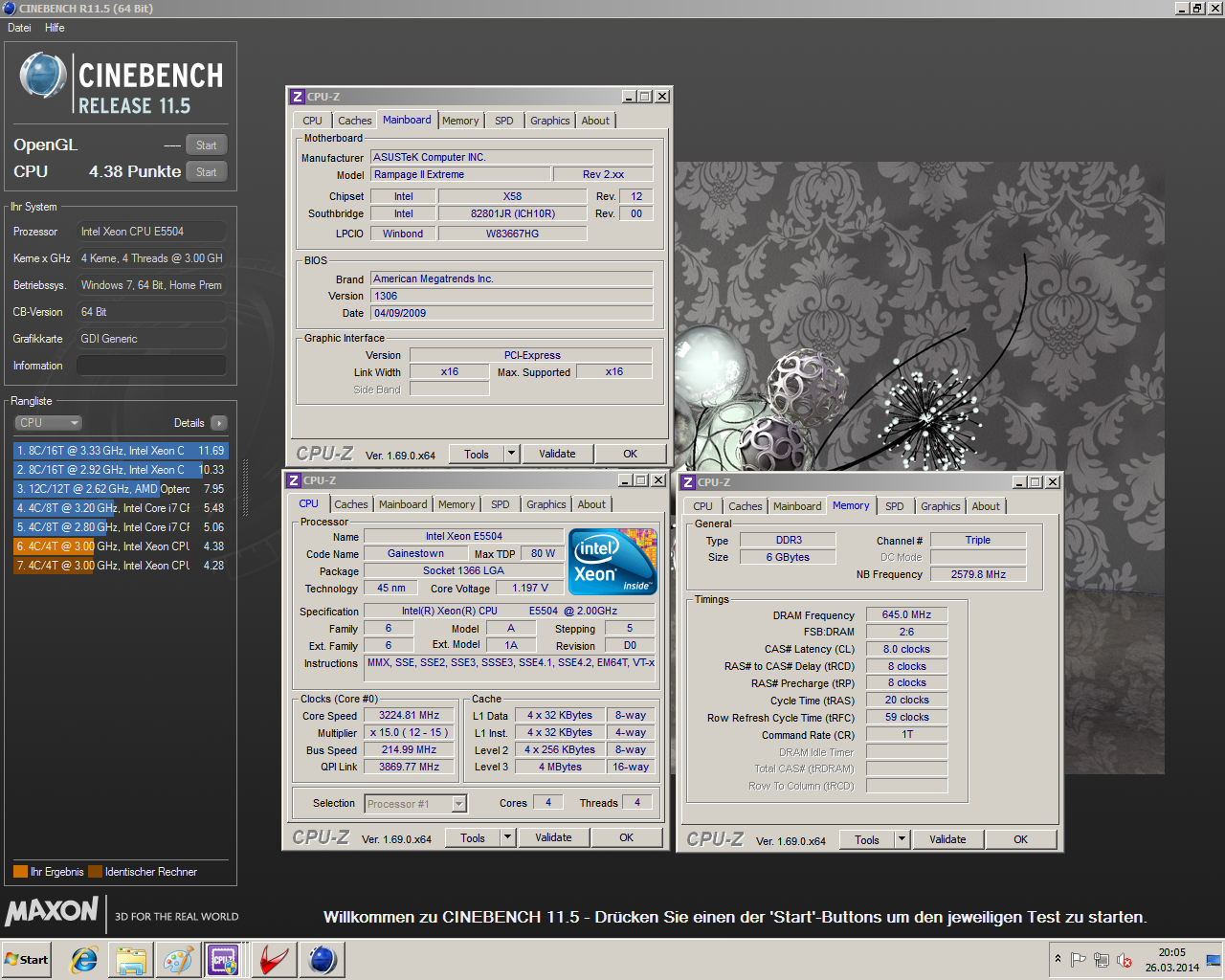Select the Cinebench taskbar icon
The width and height of the screenshot is (1225, 980).
[x=323, y=960]
